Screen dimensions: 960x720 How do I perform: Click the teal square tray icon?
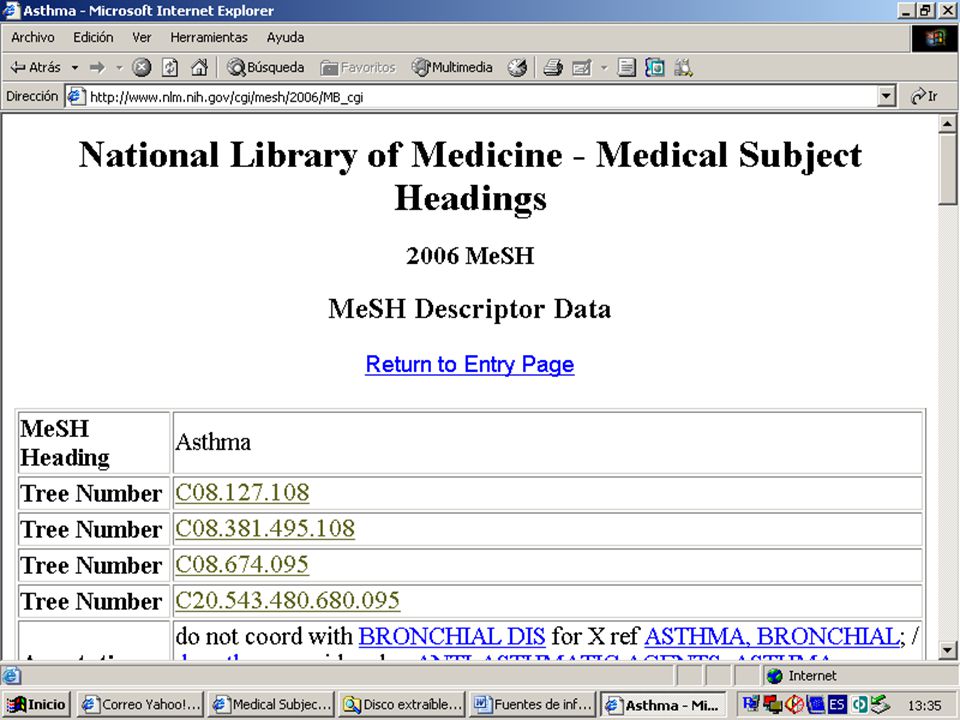coord(859,705)
